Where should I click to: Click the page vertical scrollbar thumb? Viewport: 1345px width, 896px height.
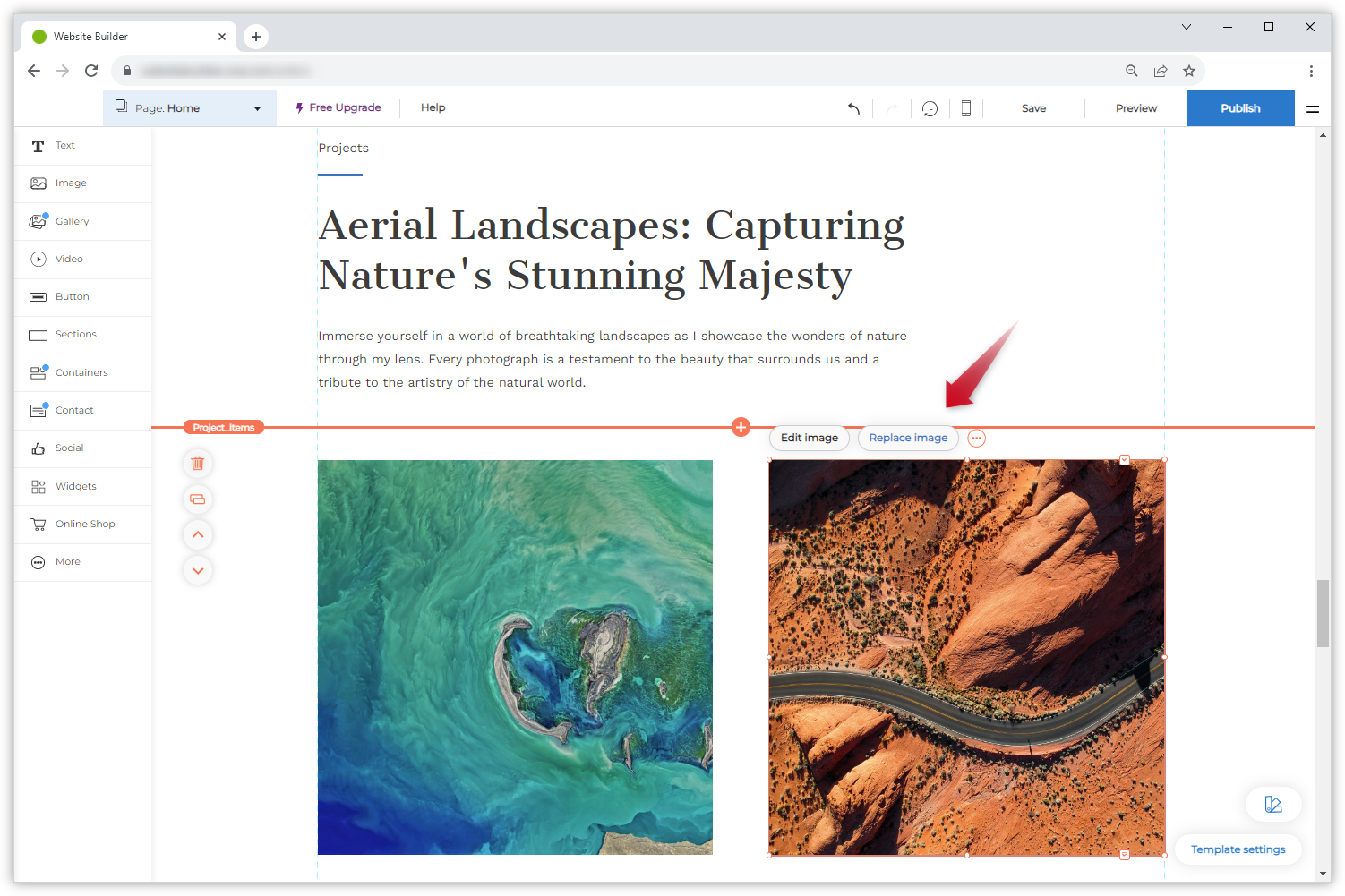tap(1322, 613)
